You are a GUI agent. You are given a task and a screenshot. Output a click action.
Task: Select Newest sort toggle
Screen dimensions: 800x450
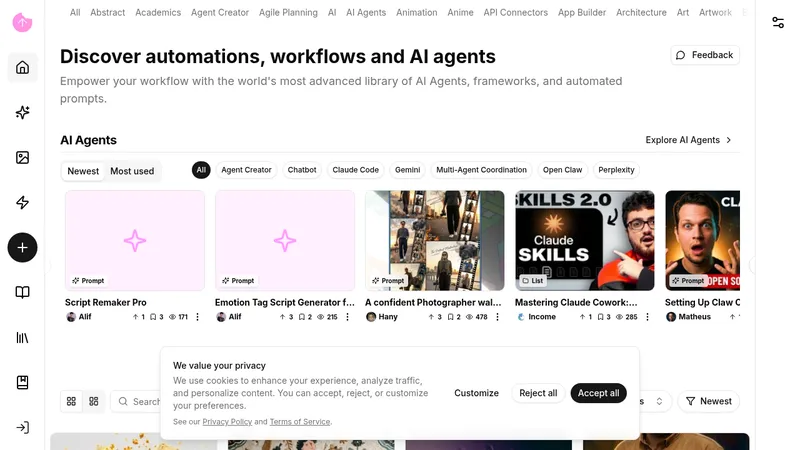click(x=83, y=171)
